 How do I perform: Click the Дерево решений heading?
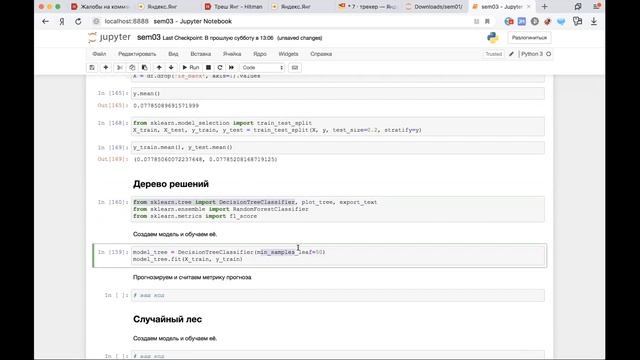click(x=171, y=184)
